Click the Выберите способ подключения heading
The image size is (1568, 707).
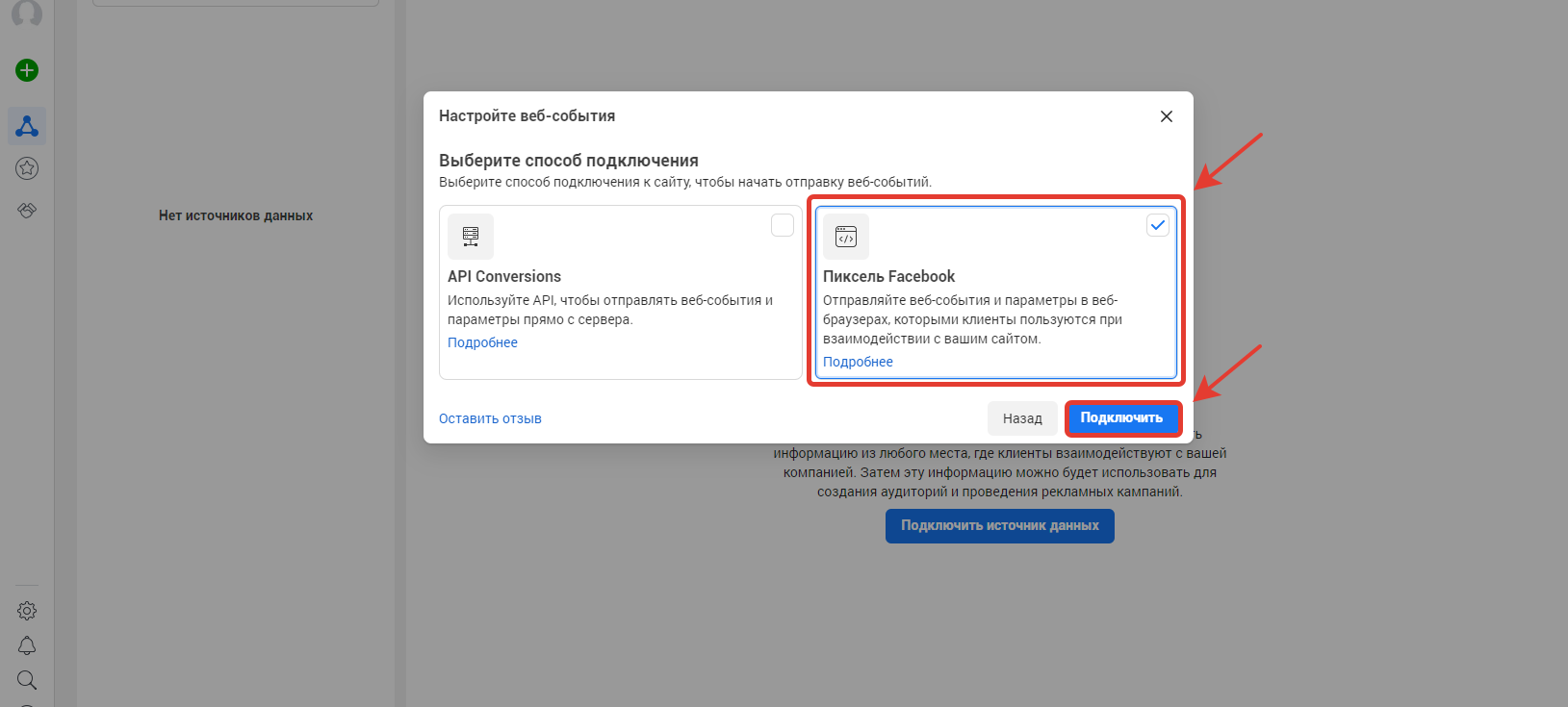pos(569,161)
